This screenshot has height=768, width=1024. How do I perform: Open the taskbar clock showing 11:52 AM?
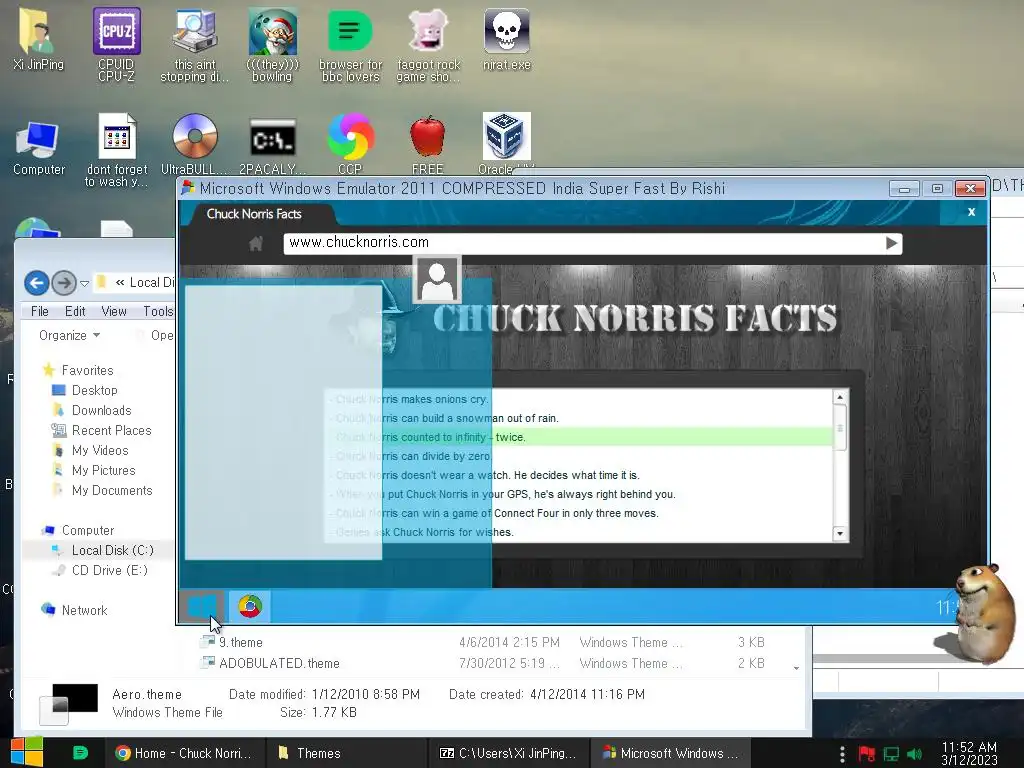click(x=969, y=754)
